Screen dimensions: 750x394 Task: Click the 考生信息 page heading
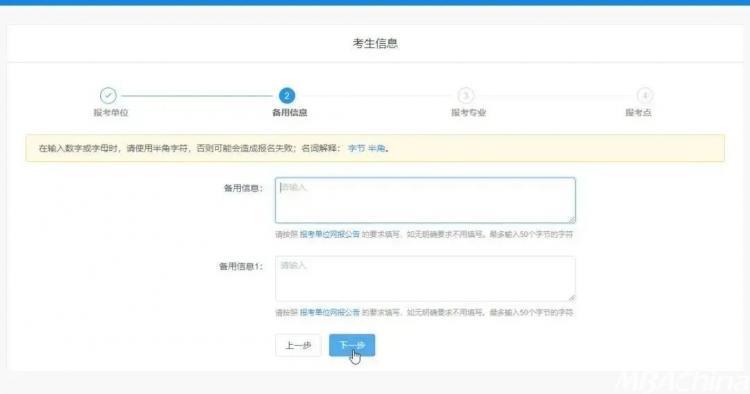375,44
